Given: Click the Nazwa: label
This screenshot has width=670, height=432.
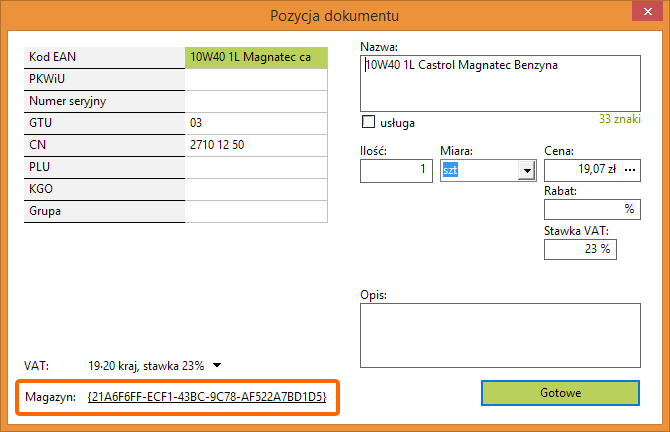Looking at the screenshot, I should (x=379, y=47).
